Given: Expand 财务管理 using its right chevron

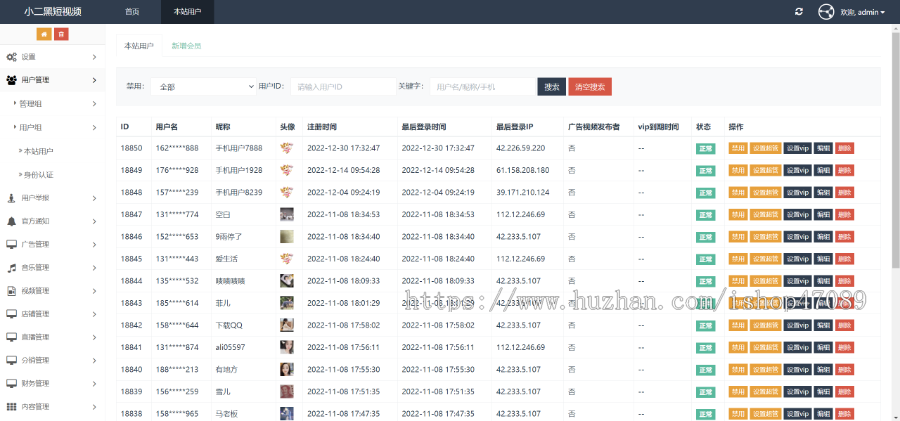Looking at the screenshot, I should (x=94, y=383).
